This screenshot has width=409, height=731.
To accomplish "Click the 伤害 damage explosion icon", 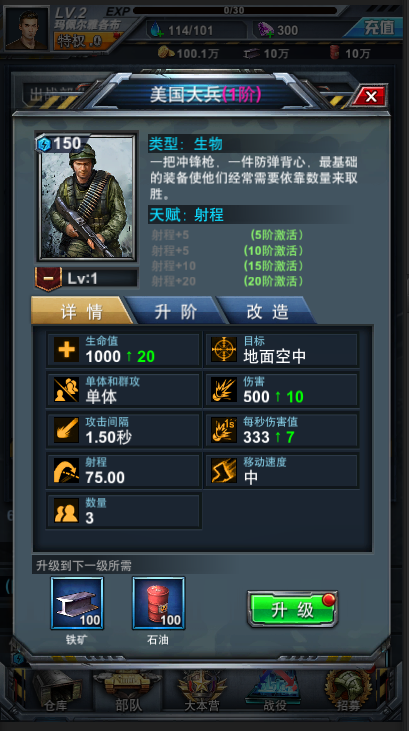I will pos(224,390).
